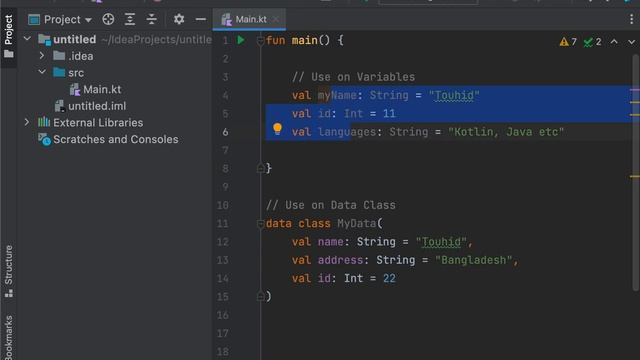Fold the MyData data class at line 11
This screenshot has height=360, width=640.
(260, 223)
